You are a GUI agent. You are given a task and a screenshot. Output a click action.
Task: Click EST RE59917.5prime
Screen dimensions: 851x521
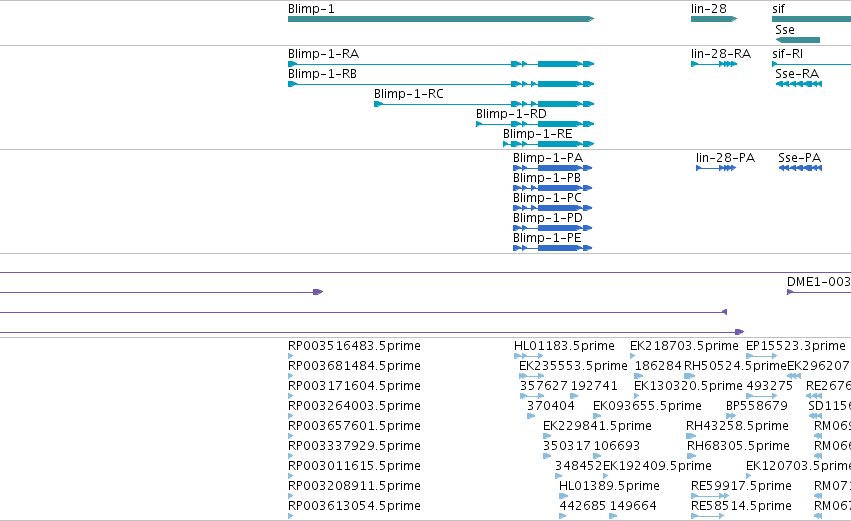[x=741, y=486]
